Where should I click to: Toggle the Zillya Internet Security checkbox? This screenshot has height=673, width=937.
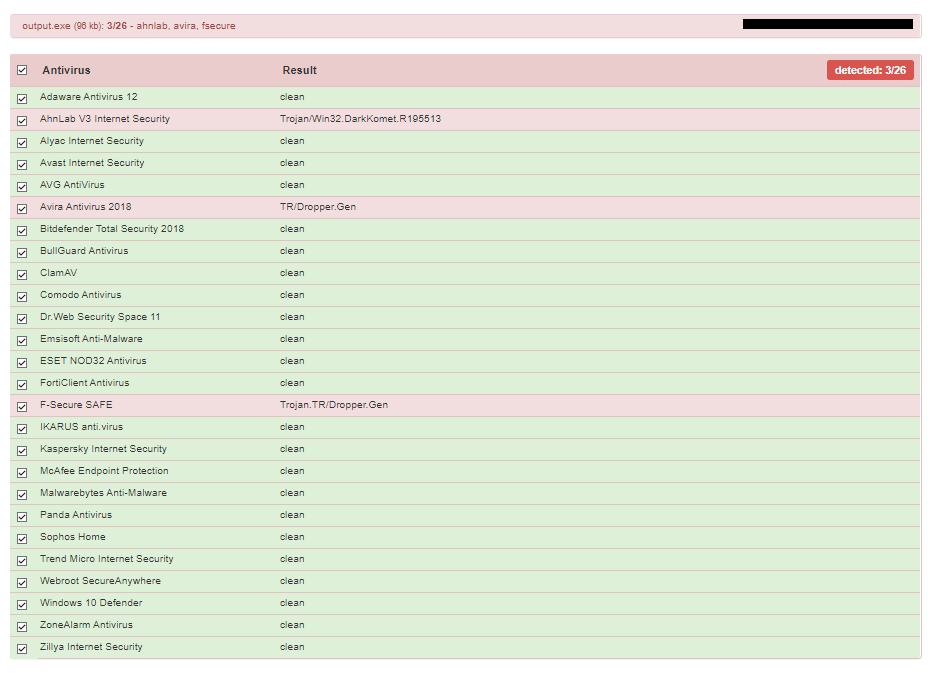point(22,648)
